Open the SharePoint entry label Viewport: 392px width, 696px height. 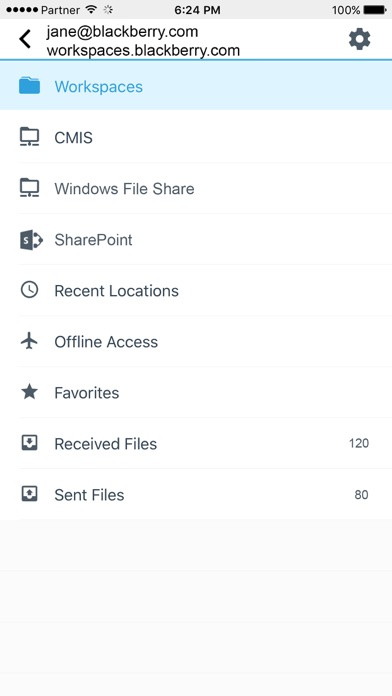point(93,240)
